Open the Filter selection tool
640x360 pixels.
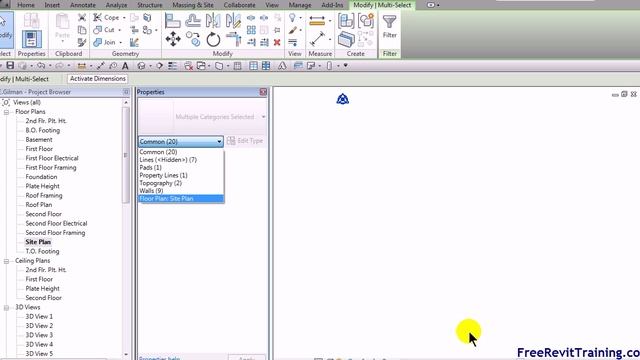click(389, 27)
